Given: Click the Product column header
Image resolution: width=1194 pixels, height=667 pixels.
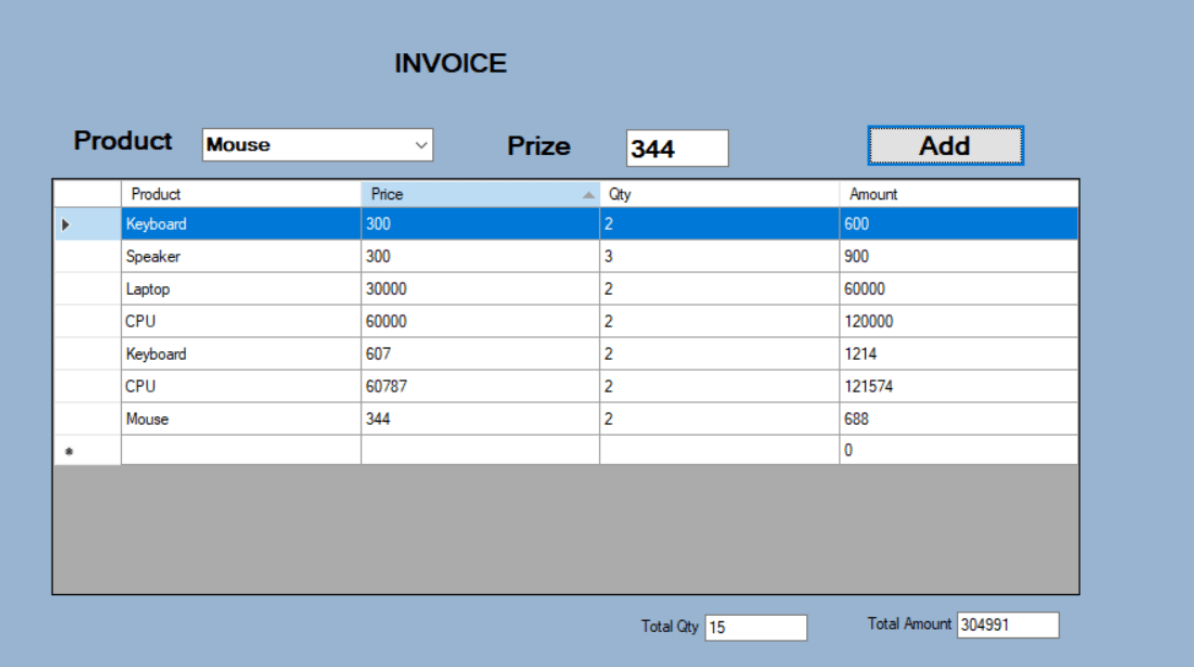Looking at the screenshot, I should 240,194.
